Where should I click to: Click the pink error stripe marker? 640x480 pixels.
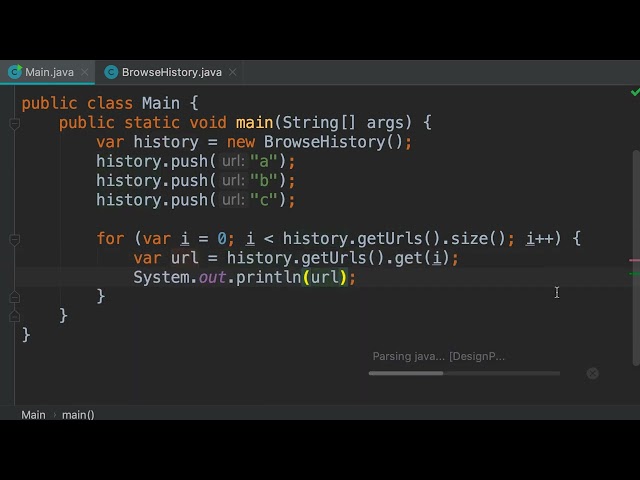point(634,260)
